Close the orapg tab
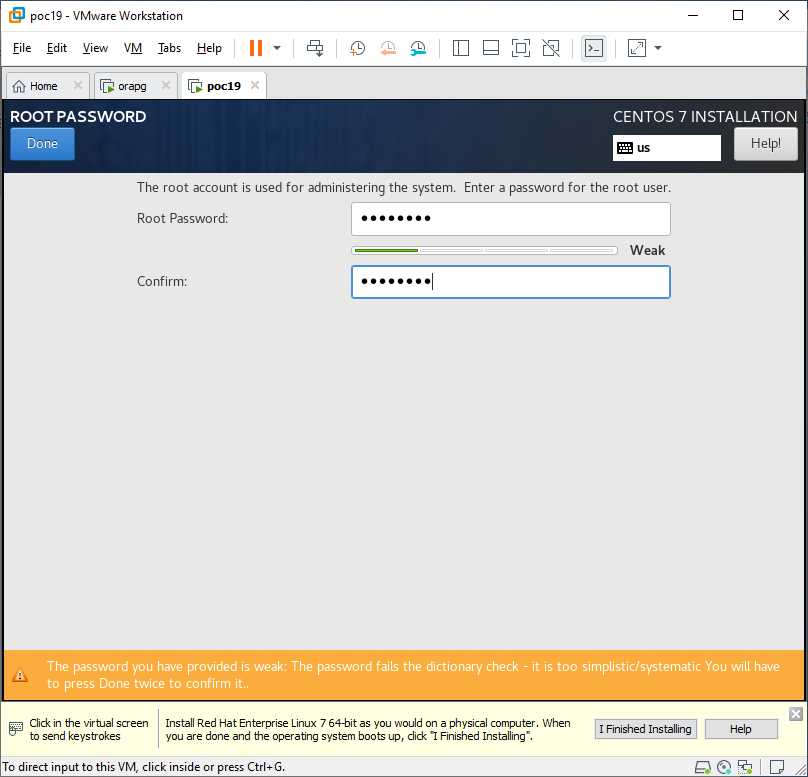 166,85
